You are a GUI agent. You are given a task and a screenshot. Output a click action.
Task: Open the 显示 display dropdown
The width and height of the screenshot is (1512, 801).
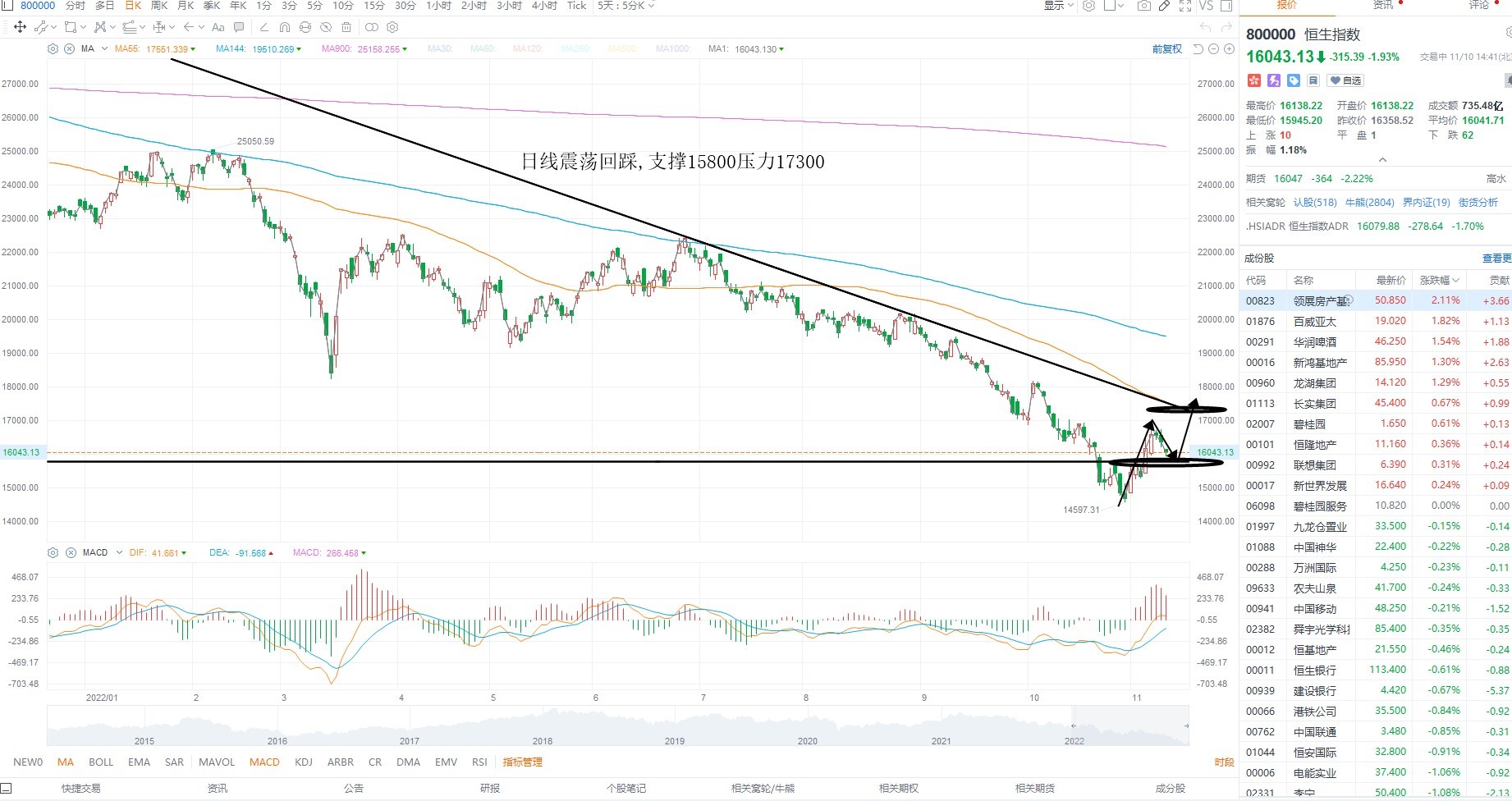tap(1058, 6)
